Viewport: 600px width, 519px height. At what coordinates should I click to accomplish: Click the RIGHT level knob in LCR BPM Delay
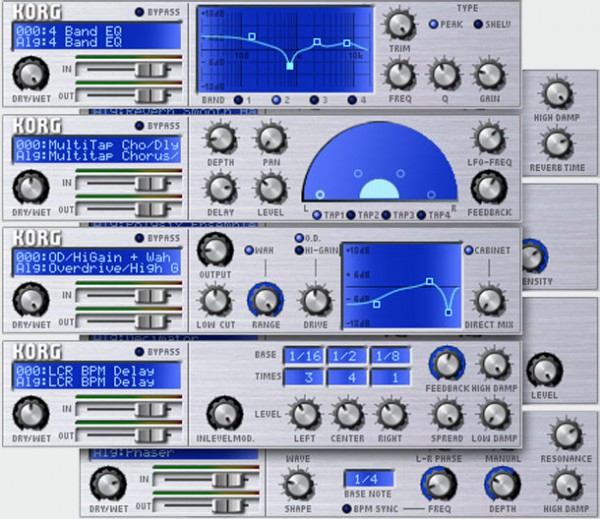click(391, 415)
